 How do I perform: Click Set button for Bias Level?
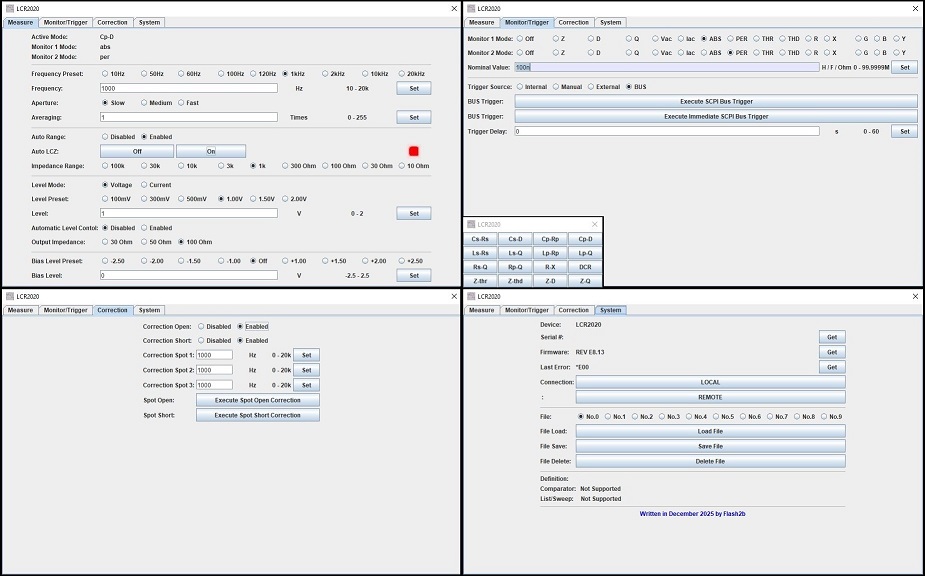coord(414,276)
